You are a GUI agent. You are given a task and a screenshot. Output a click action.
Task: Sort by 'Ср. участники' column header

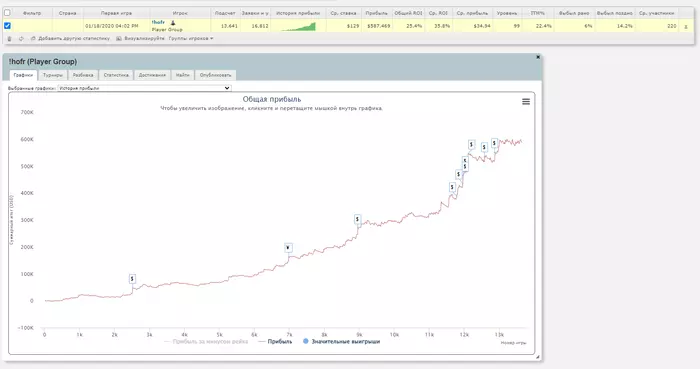pos(656,13)
